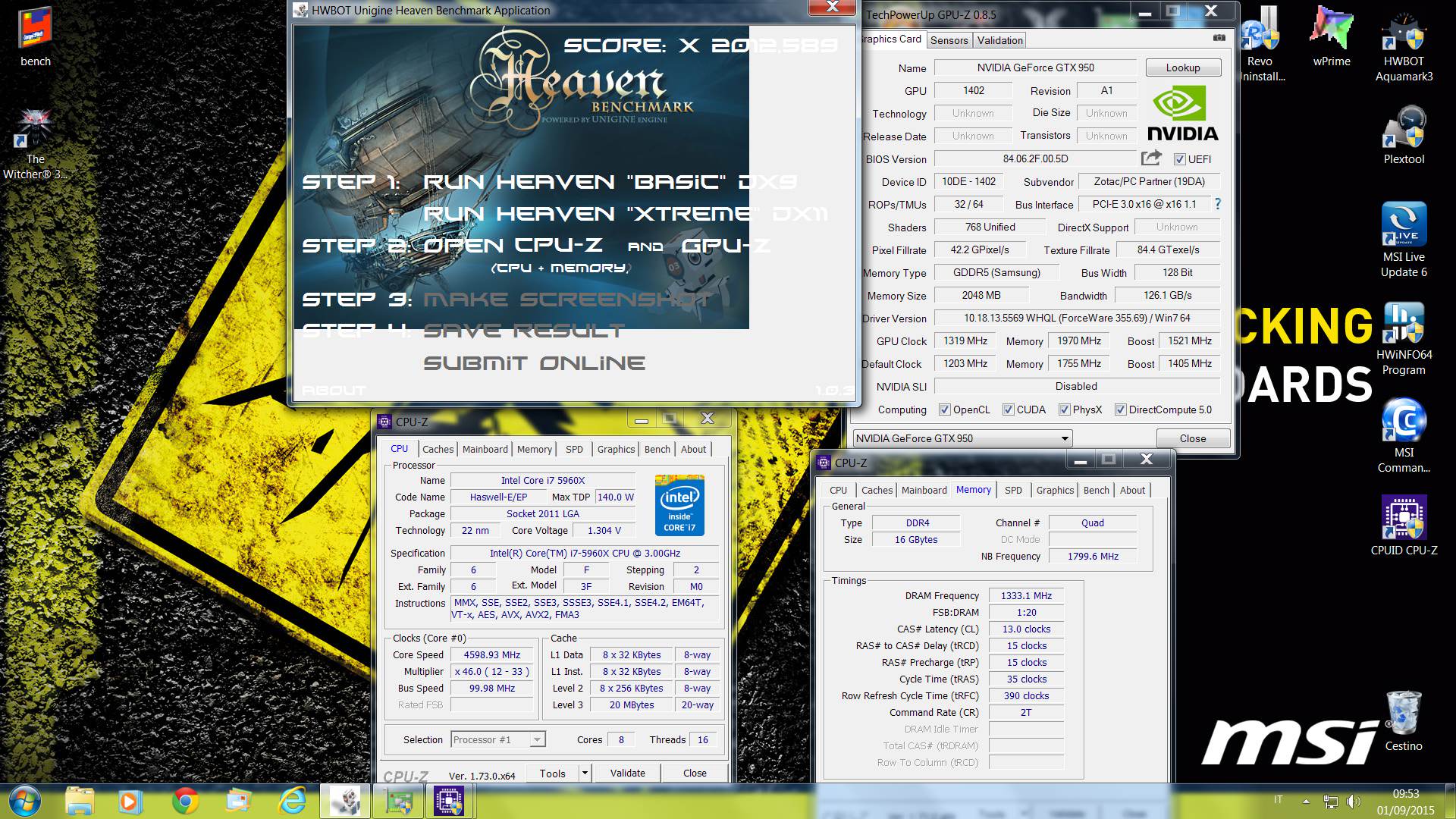This screenshot has height=819, width=1456.
Task: Expand the NVIDIA GeForce GTX 950 GPU dropdown
Action: [1065, 438]
